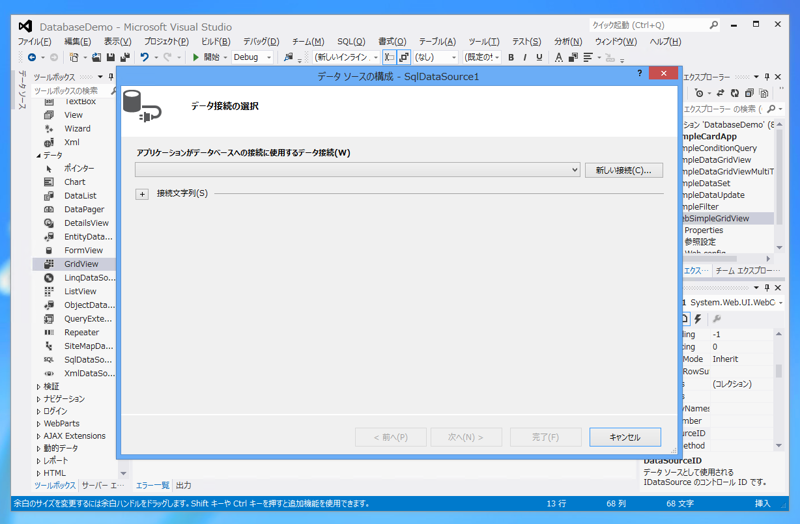Open the Debug configuration dropdown
The width and height of the screenshot is (800, 524).
[253, 57]
